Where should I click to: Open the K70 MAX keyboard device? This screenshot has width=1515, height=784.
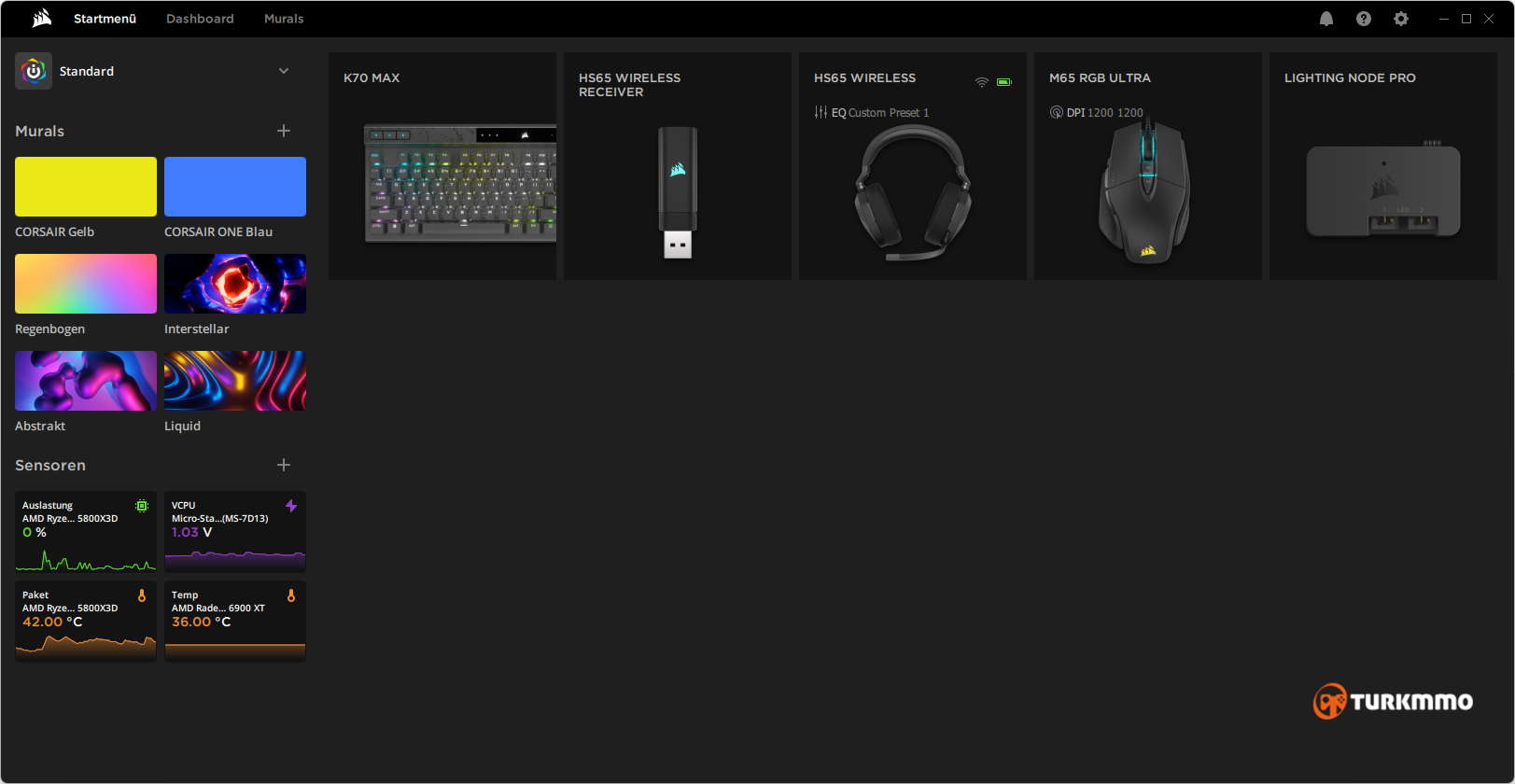tap(442, 166)
